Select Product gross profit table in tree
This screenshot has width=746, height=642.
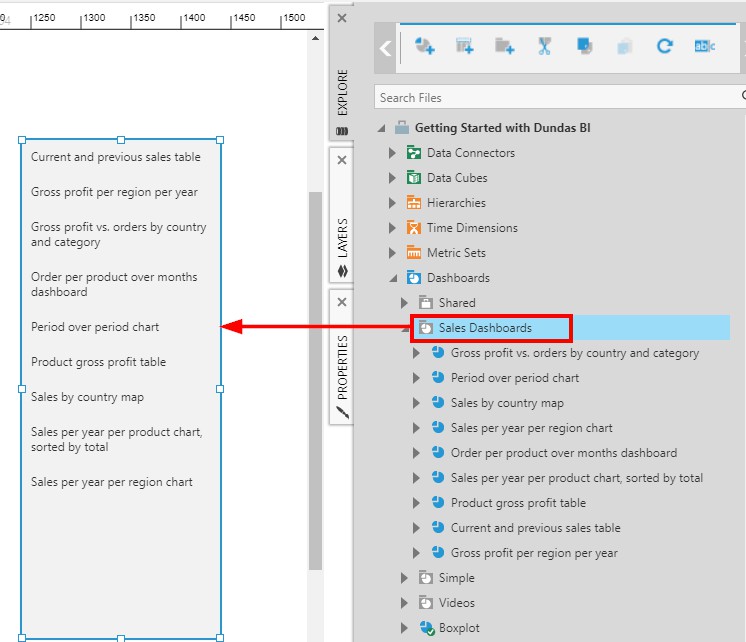518,503
